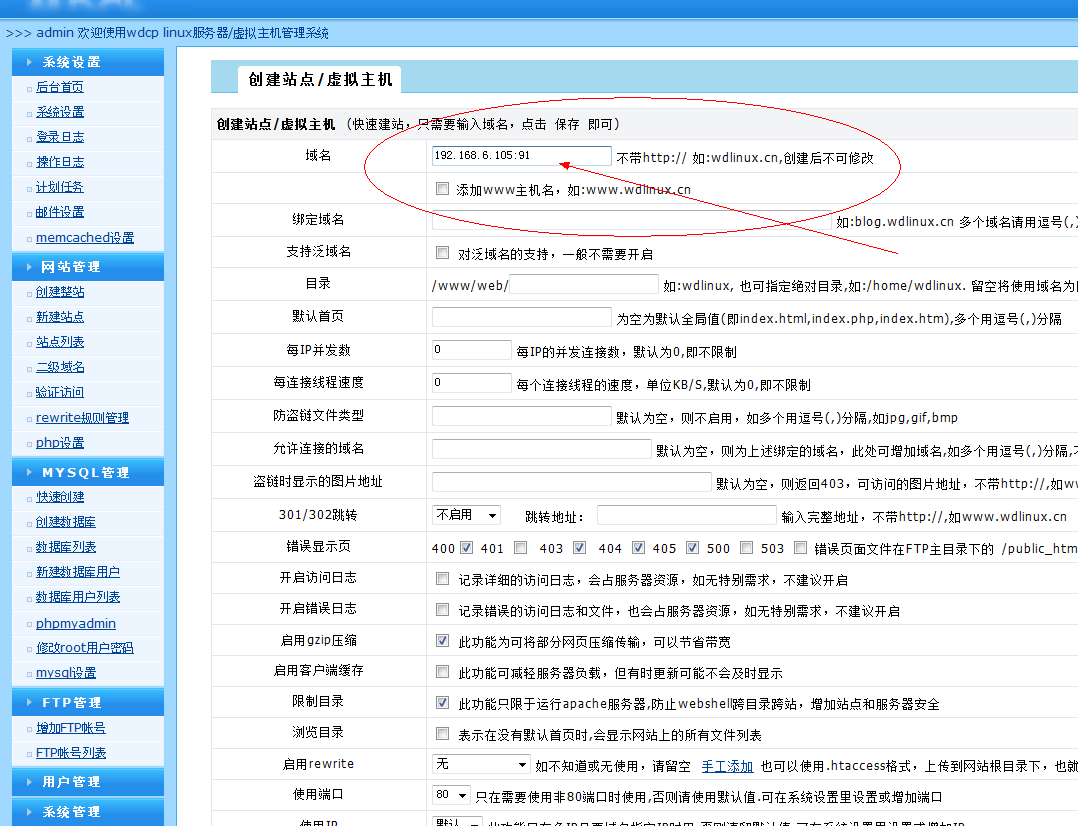Open the 使用端口 dropdown
The width and height of the screenshot is (1078, 826).
[x=451, y=795]
